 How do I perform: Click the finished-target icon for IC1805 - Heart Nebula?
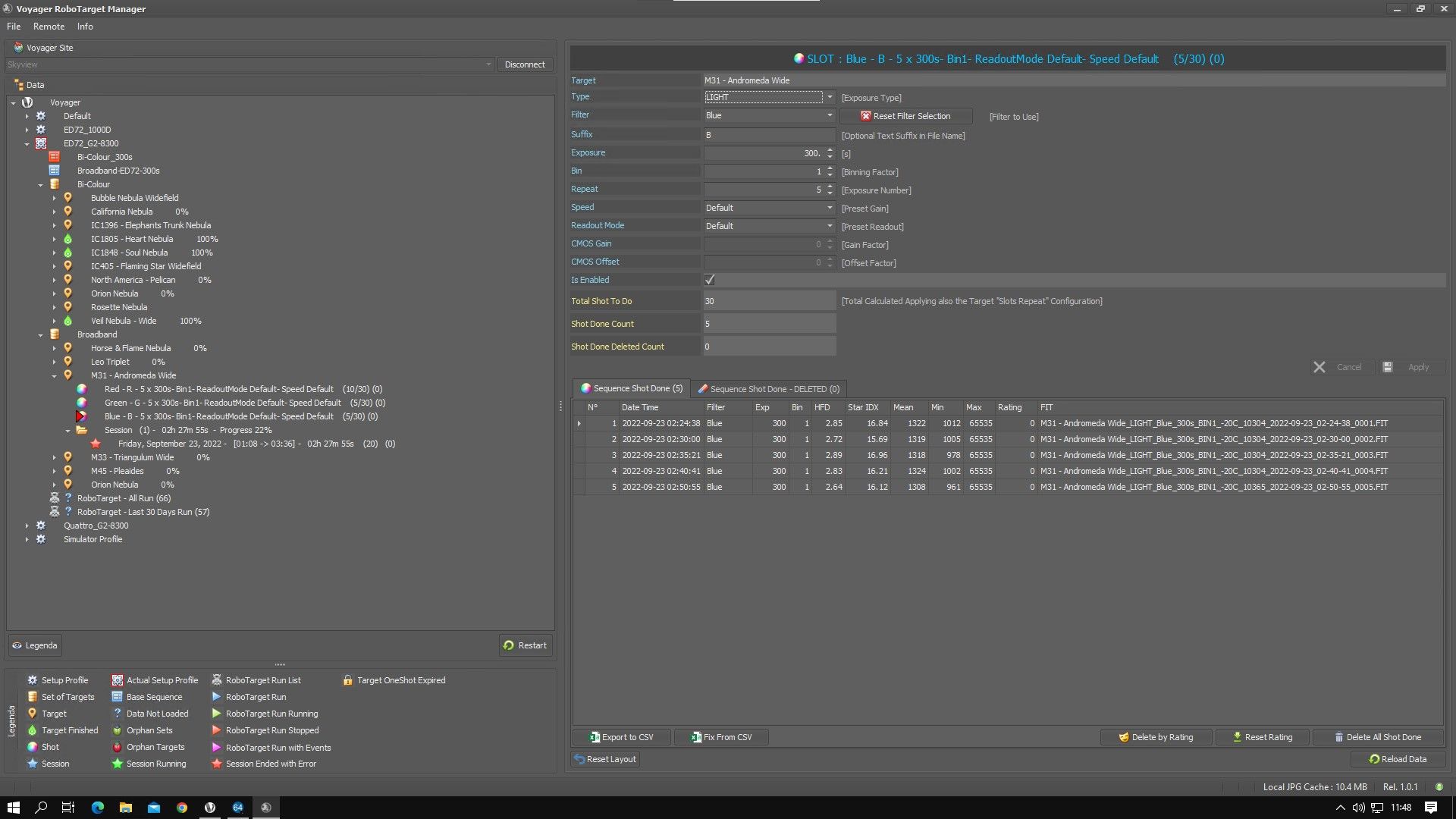(x=68, y=239)
